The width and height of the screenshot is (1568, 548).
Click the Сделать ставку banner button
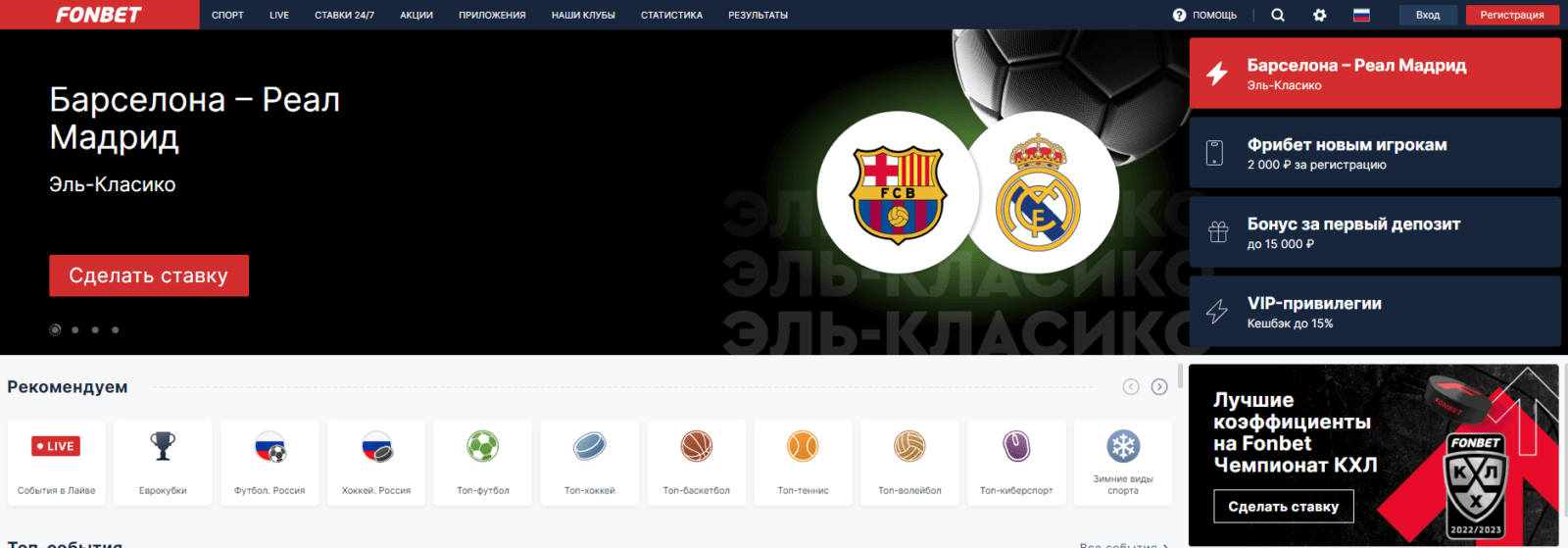[x=149, y=275]
